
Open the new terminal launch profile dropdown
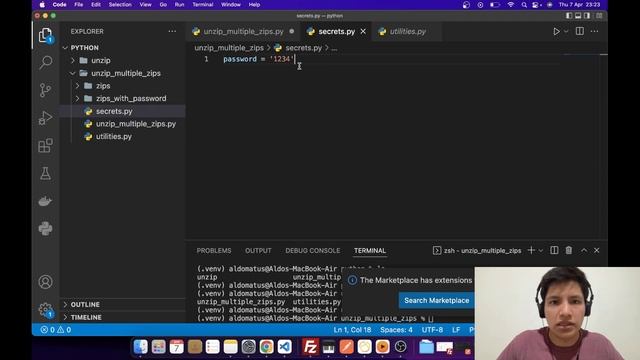541,250
